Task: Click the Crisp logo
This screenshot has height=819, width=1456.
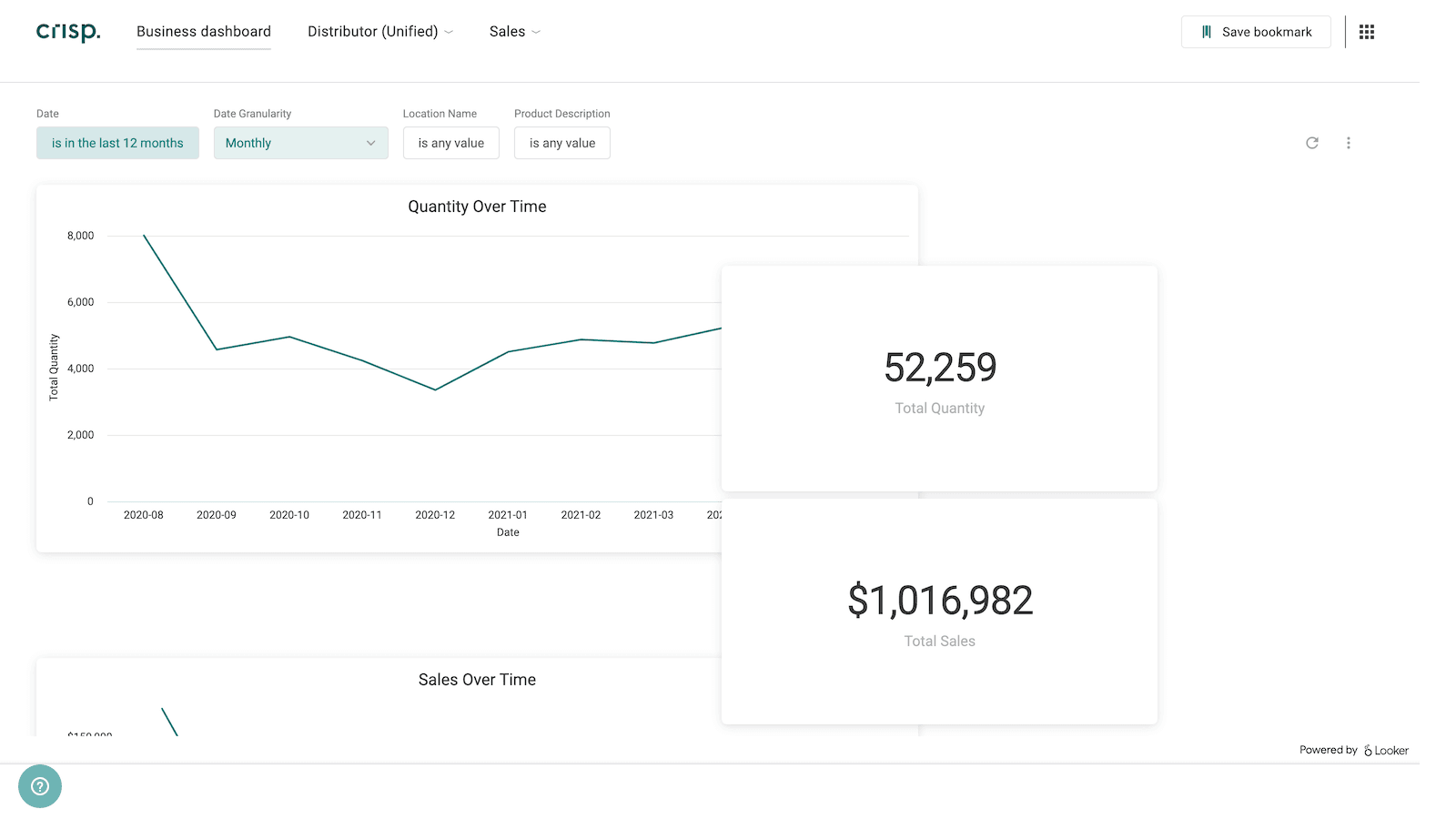Action: tap(67, 31)
